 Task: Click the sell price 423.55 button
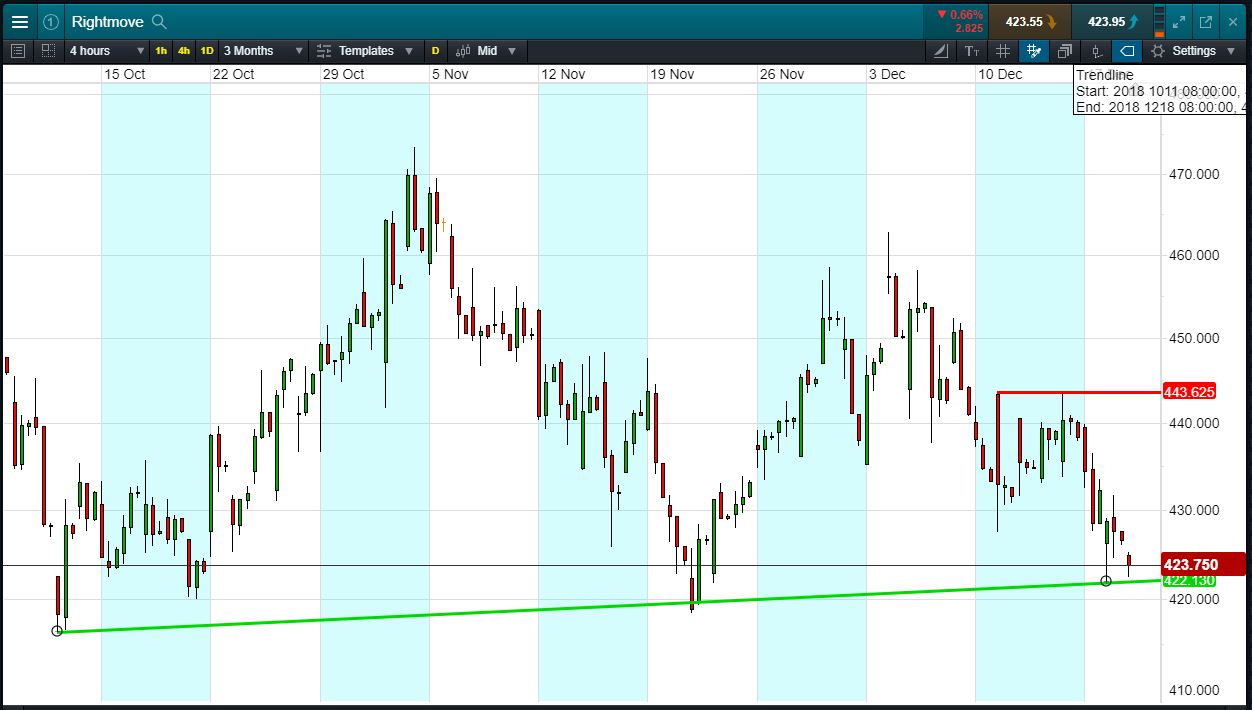pyautogui.click(x=1030, y=21)
